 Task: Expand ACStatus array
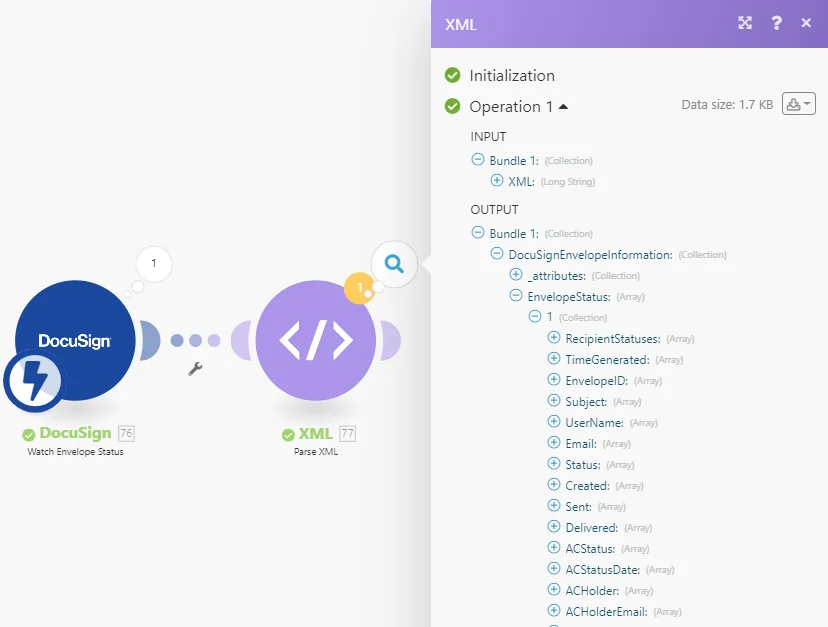(x=553, y=548)
